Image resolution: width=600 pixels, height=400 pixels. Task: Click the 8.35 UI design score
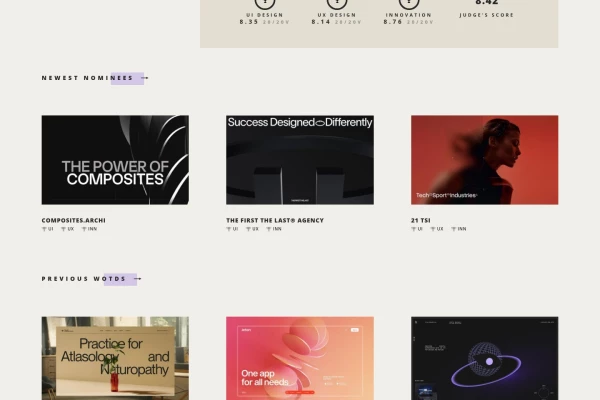(249, 22)
